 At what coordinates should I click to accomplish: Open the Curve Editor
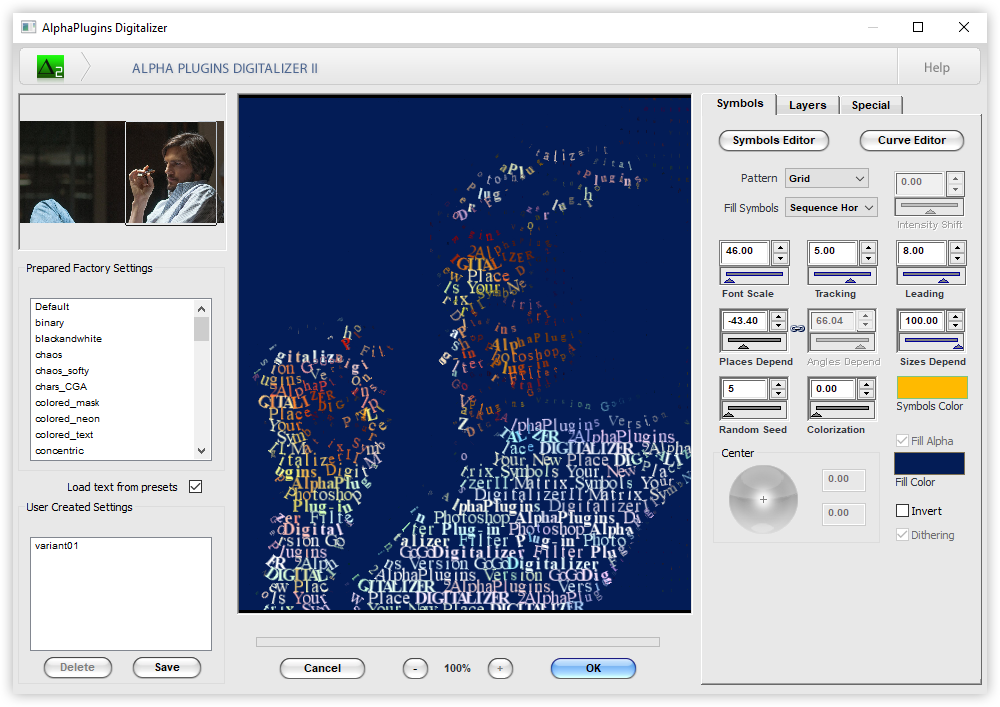[911, 140]
